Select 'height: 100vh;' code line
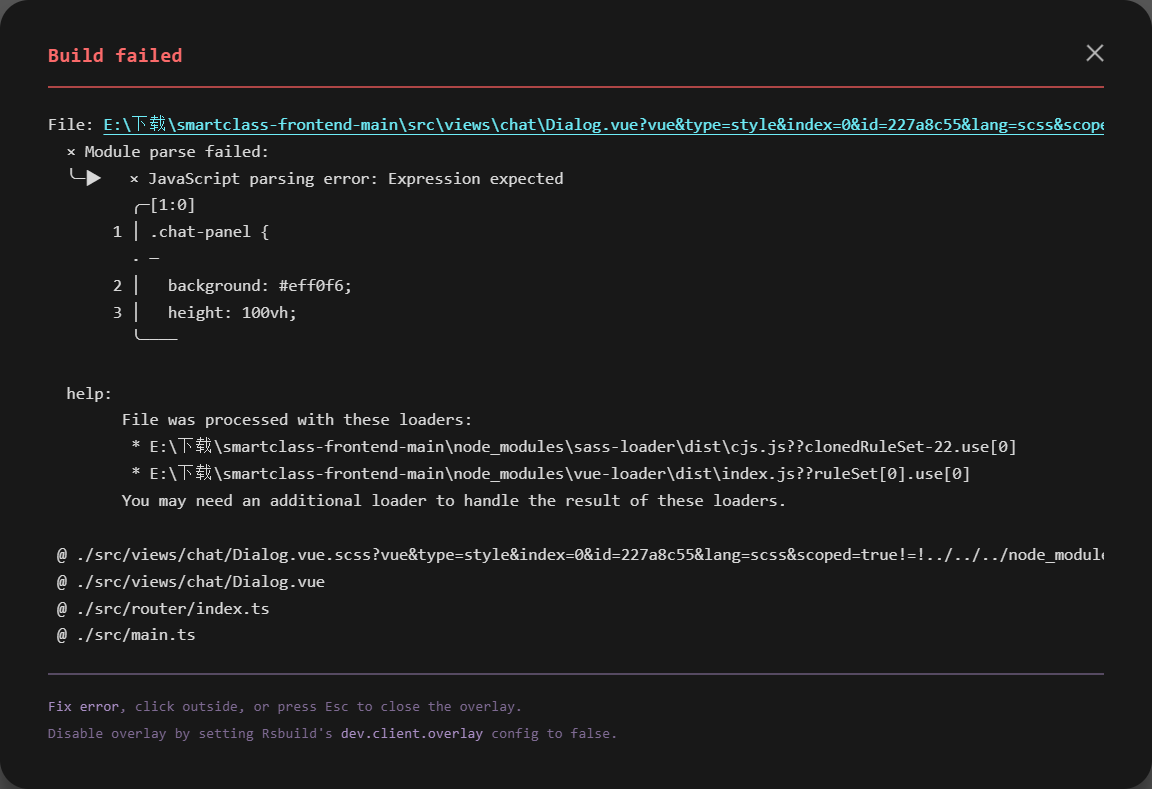This screenshot has height=789, width=1152. (x=232, y=313)
